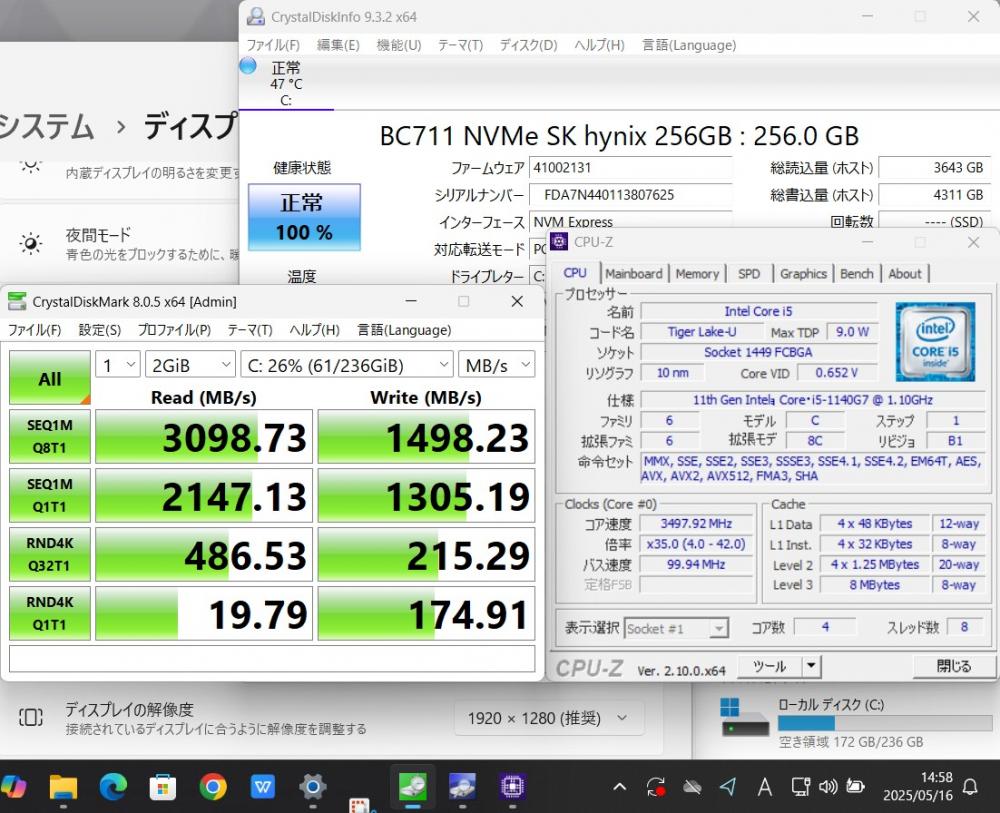The width and height of the screenshot is (1000, 813).
Task: Open プロファイル(P) menu in CrystalDiskMark
Action: [174, 330]
